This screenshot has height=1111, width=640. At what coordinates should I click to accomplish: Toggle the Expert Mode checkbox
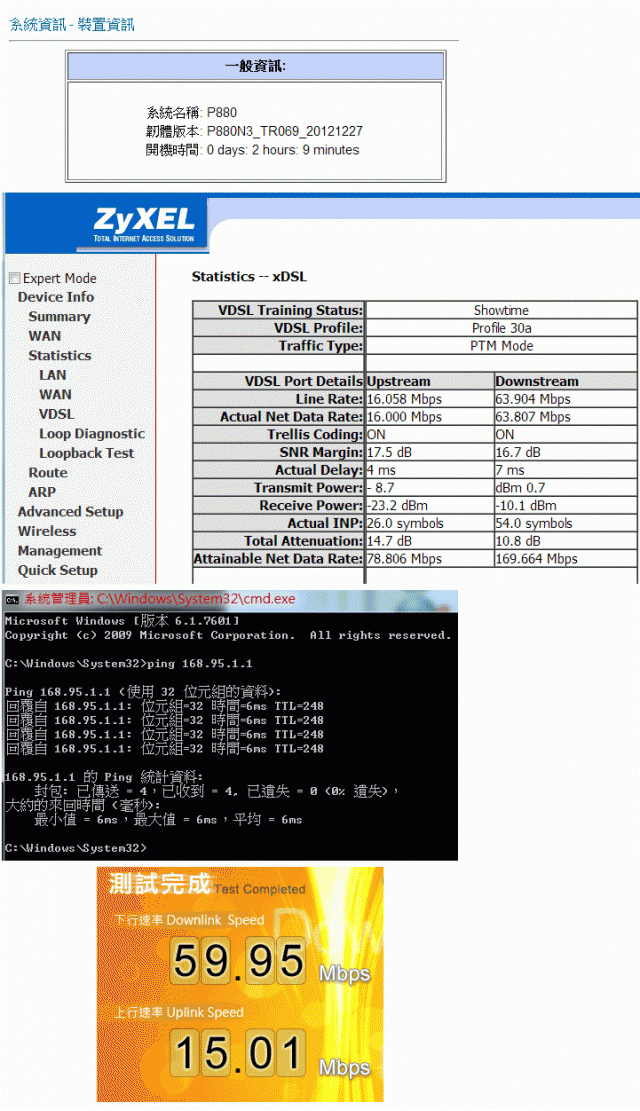[x=14, y=278]
